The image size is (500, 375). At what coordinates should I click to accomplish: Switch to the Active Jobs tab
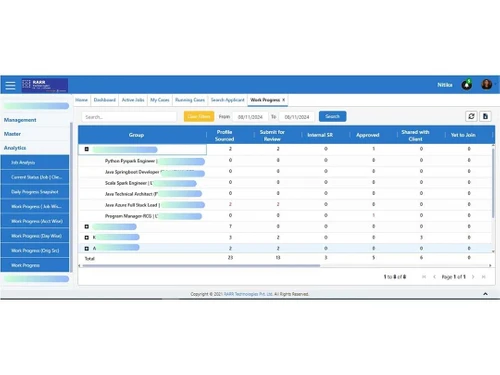pos(133,100)
